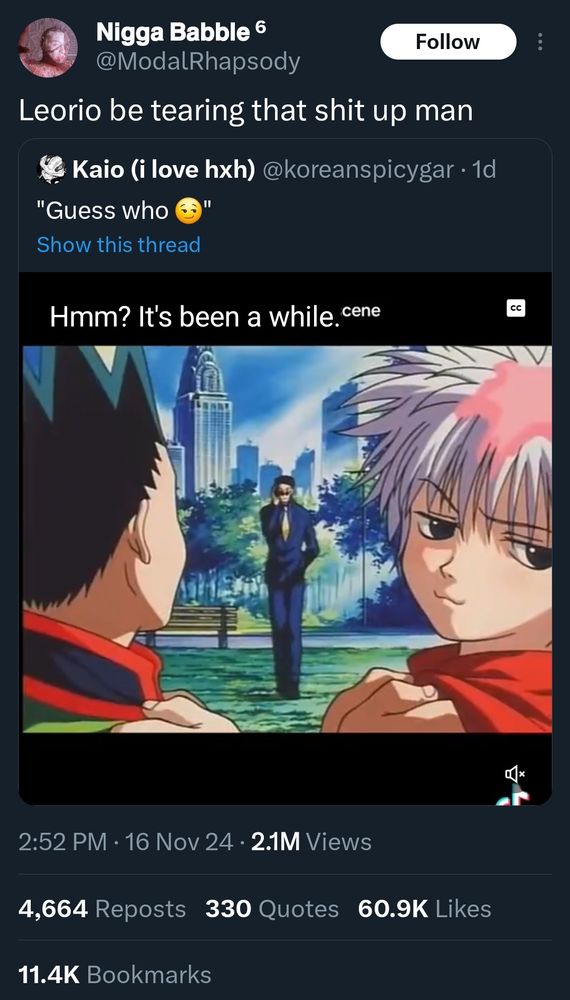This screenshot has height=1000, width=570.
Task: Open the tweet author's profile avatar
Action: (x=48, y=47)
